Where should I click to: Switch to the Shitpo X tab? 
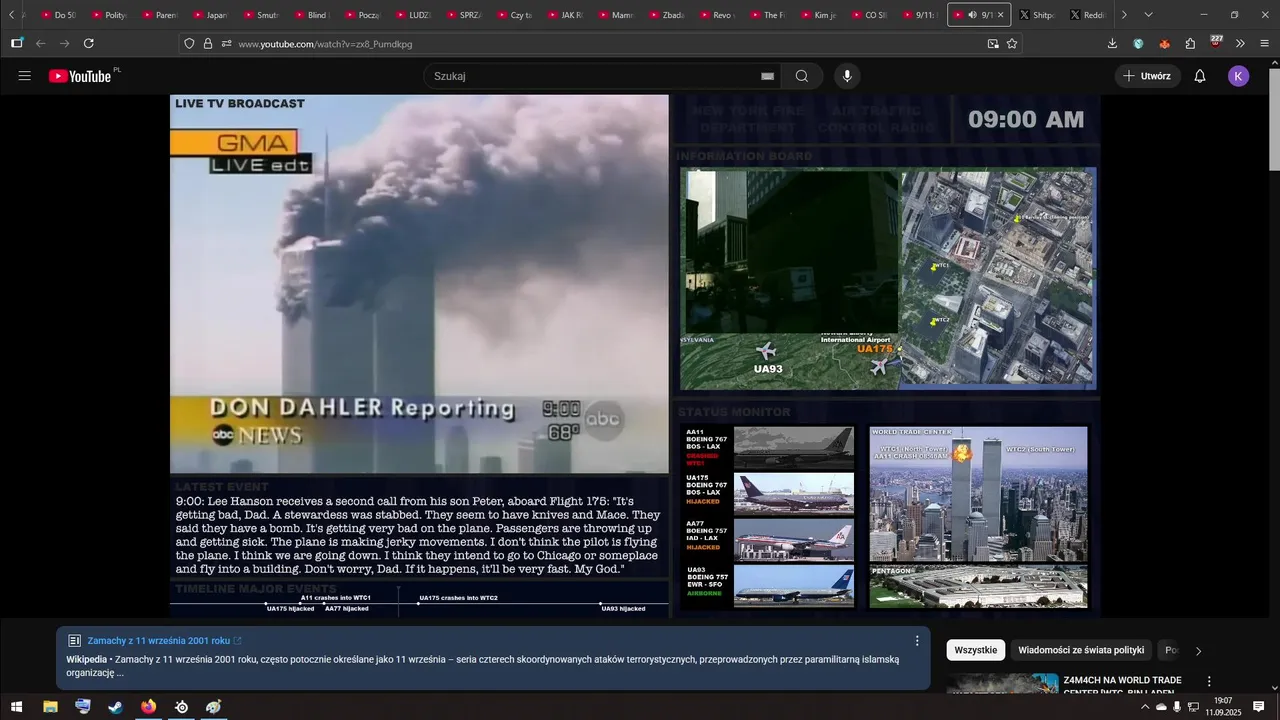point(1037,15)
